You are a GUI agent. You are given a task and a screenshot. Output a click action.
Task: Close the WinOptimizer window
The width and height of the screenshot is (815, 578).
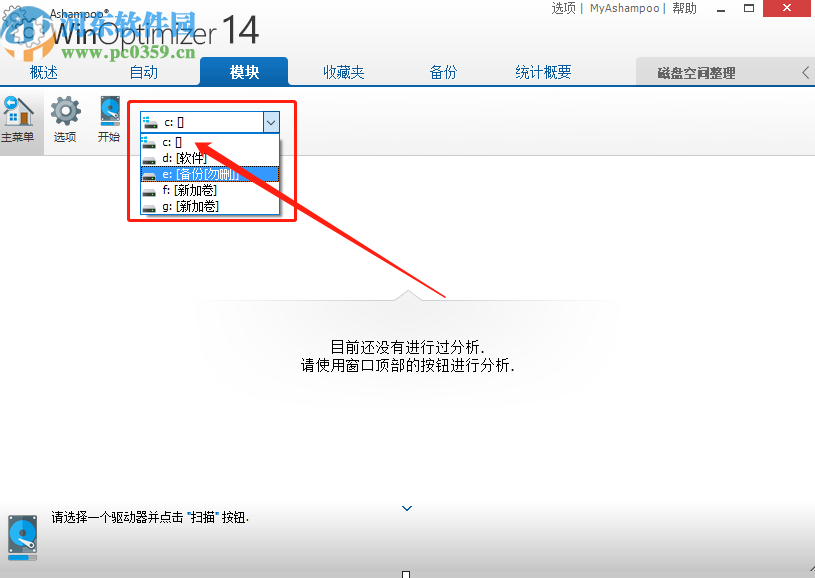tap(787, 8)
